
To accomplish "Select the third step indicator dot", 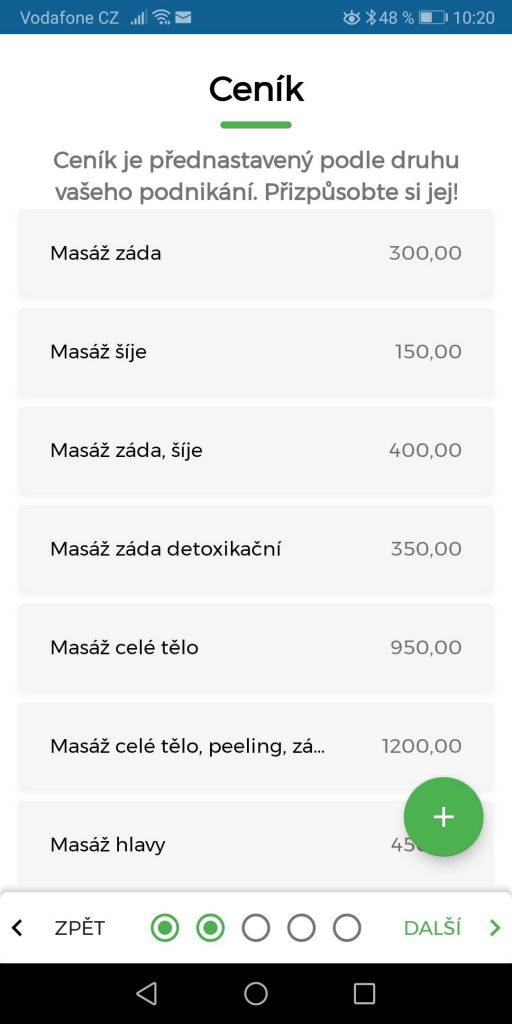I will [x=256, y=928].
